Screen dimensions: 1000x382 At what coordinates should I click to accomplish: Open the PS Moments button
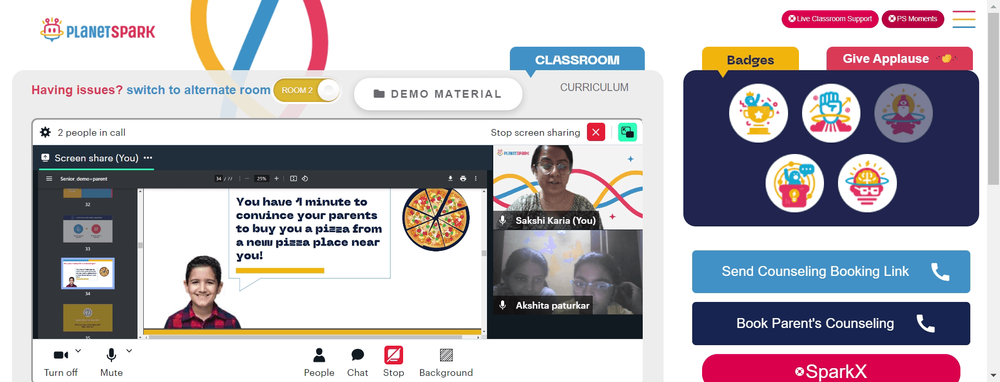tap(913, 19)
